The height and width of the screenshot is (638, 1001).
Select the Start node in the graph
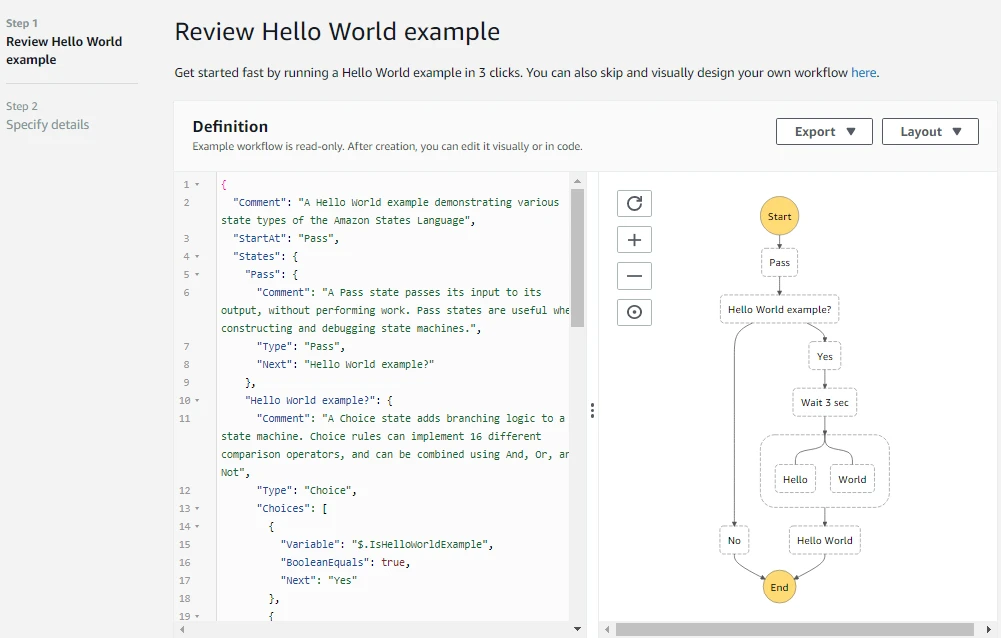coord(779,215)
